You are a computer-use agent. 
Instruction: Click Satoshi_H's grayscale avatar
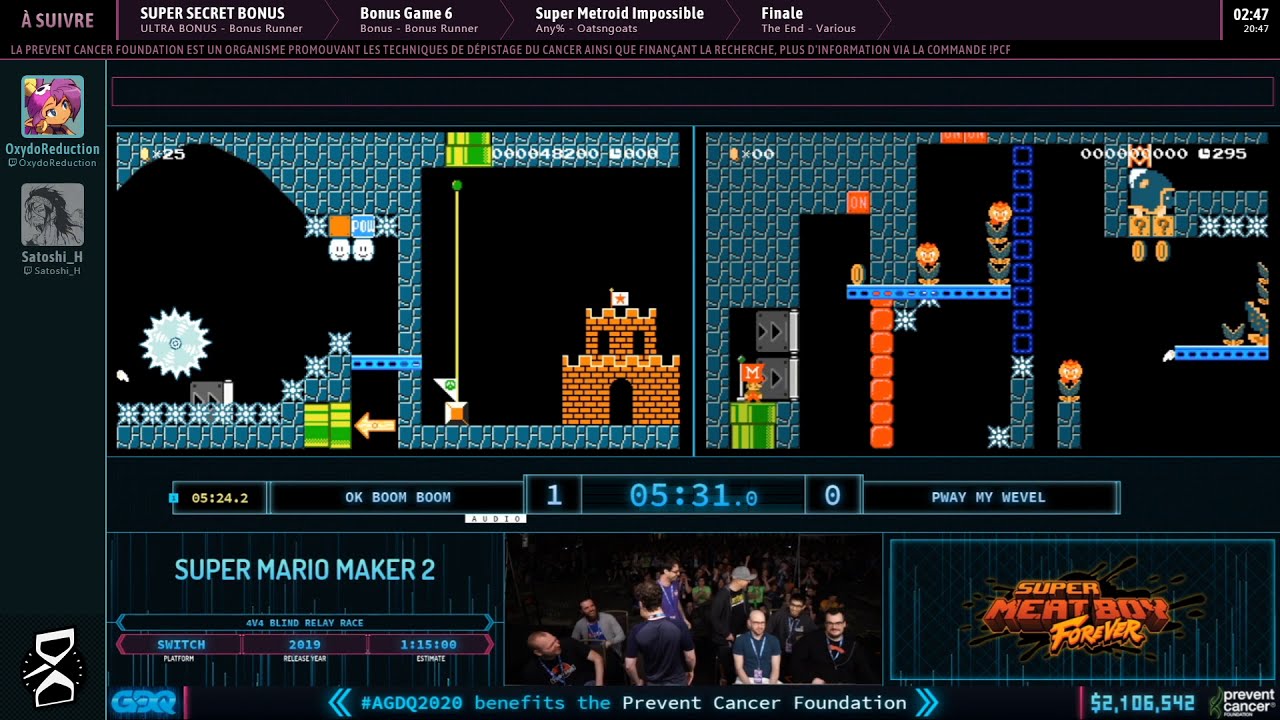53,215
